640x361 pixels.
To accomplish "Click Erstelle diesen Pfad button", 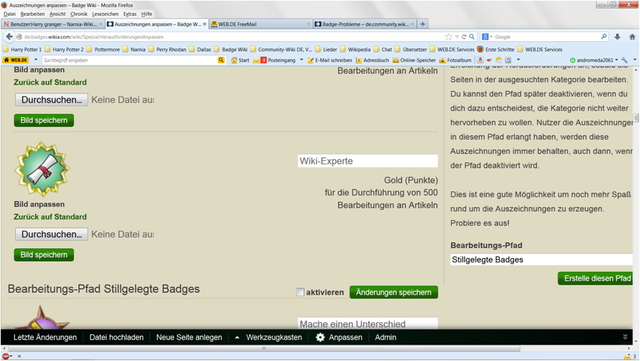I will coord(597,278).
